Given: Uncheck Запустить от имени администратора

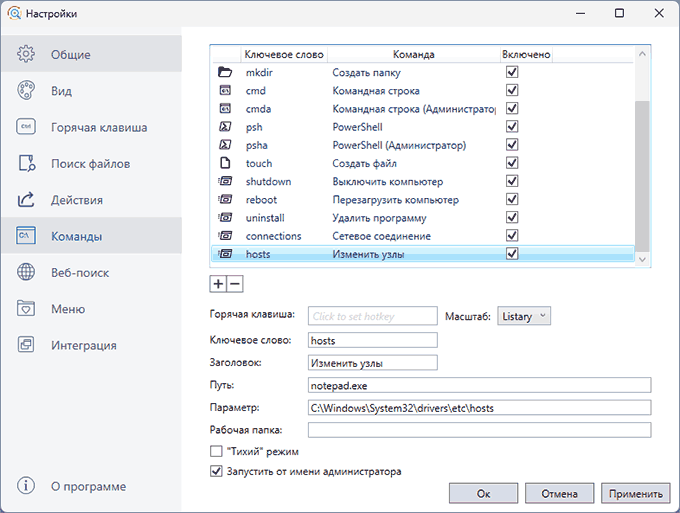Looking at the screenshot, I should point(216,471).
